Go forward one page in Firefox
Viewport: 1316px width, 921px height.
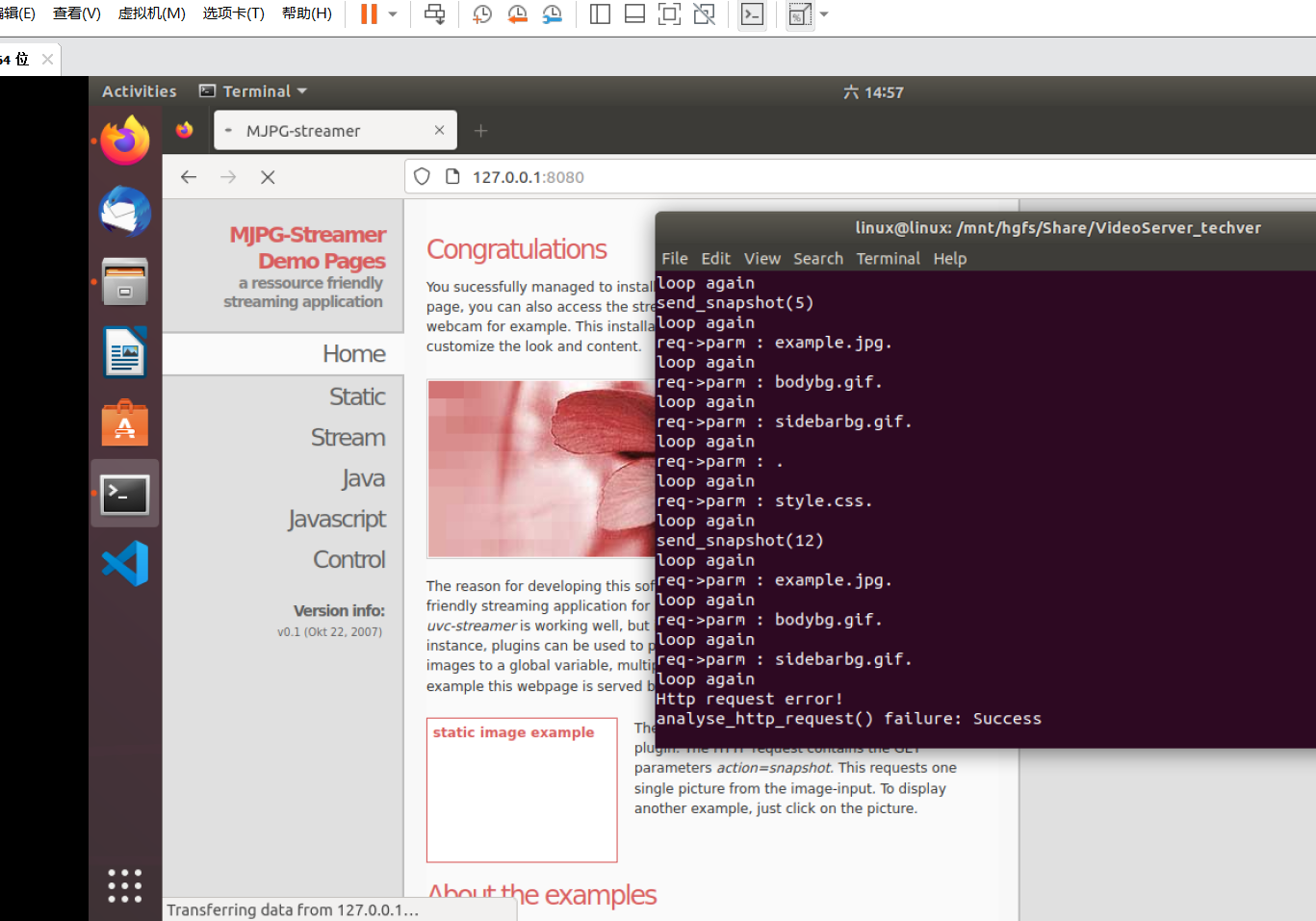(x=228, y=177)
